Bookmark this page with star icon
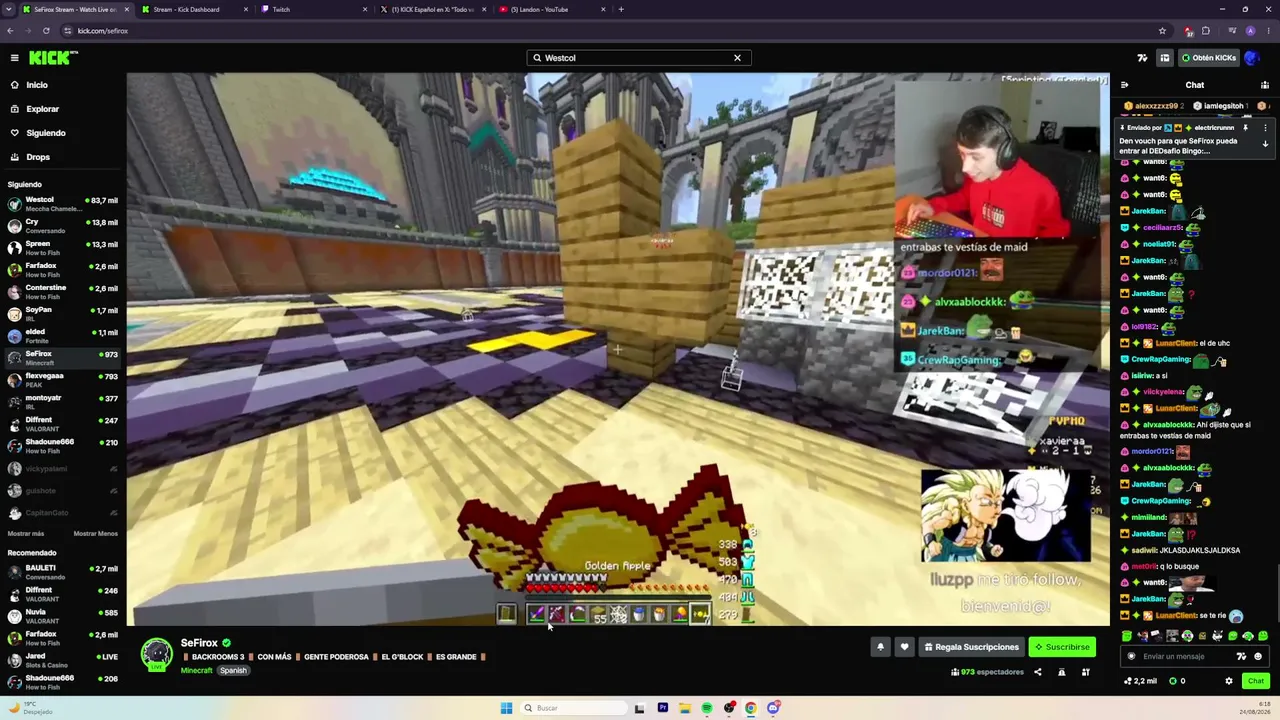This screenshot has width=1280, height=720. pos(1162,31)
